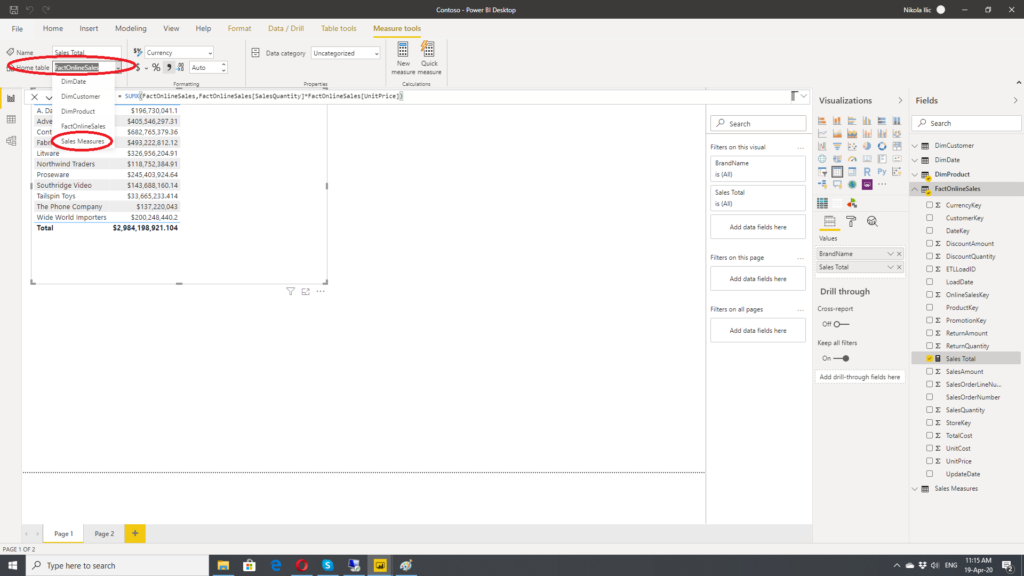
Task: Toggle Cross-report drill through switch
Action: click(x=841, y=324)
